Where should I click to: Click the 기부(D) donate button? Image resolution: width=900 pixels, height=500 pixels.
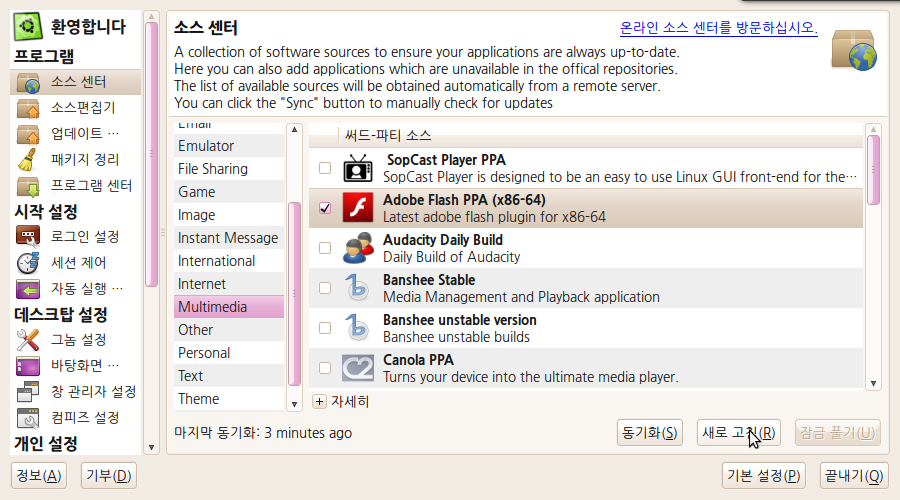(x=108, y=476)
